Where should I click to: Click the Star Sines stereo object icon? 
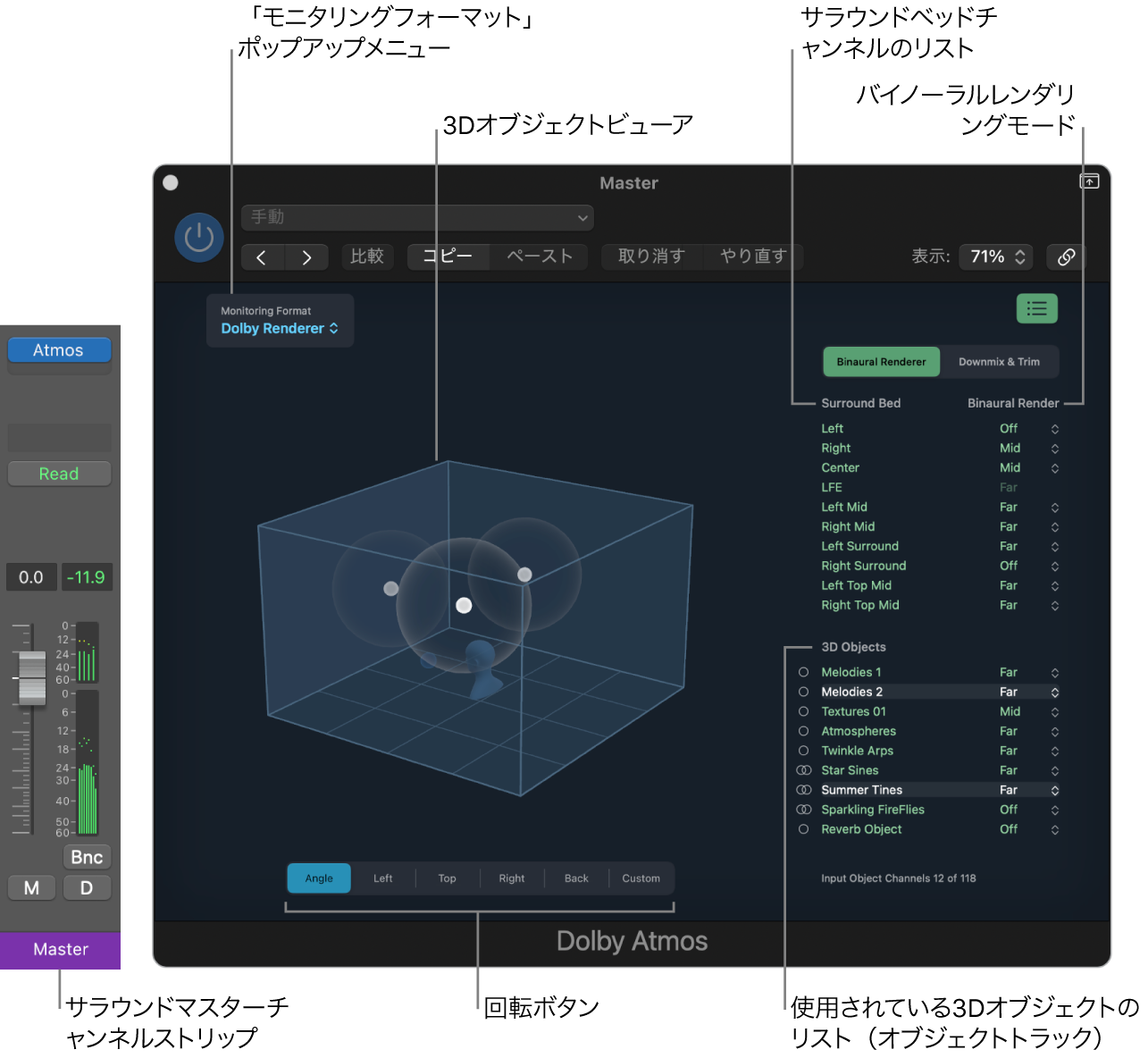click(803, 770)
